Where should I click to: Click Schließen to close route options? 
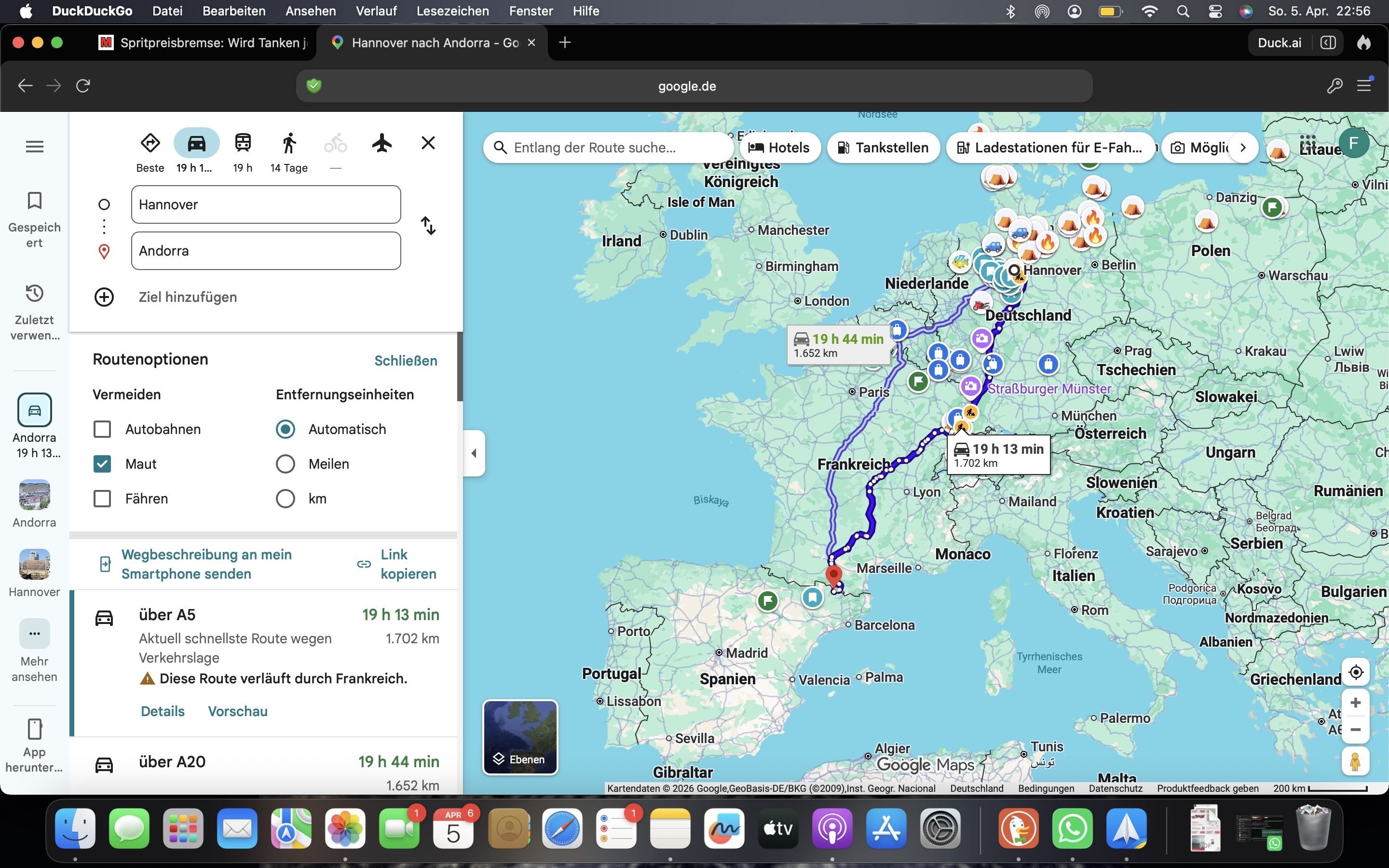[x=405, y=361]
